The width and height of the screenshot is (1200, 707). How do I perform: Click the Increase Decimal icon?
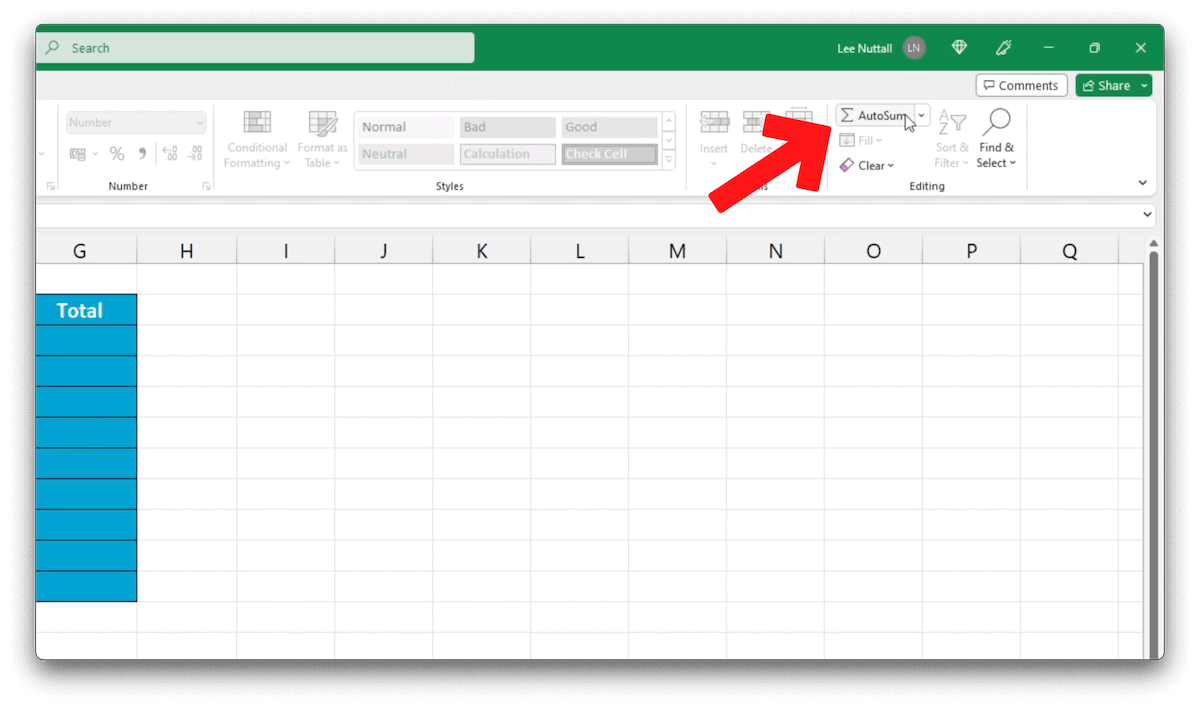coord(168,153)
